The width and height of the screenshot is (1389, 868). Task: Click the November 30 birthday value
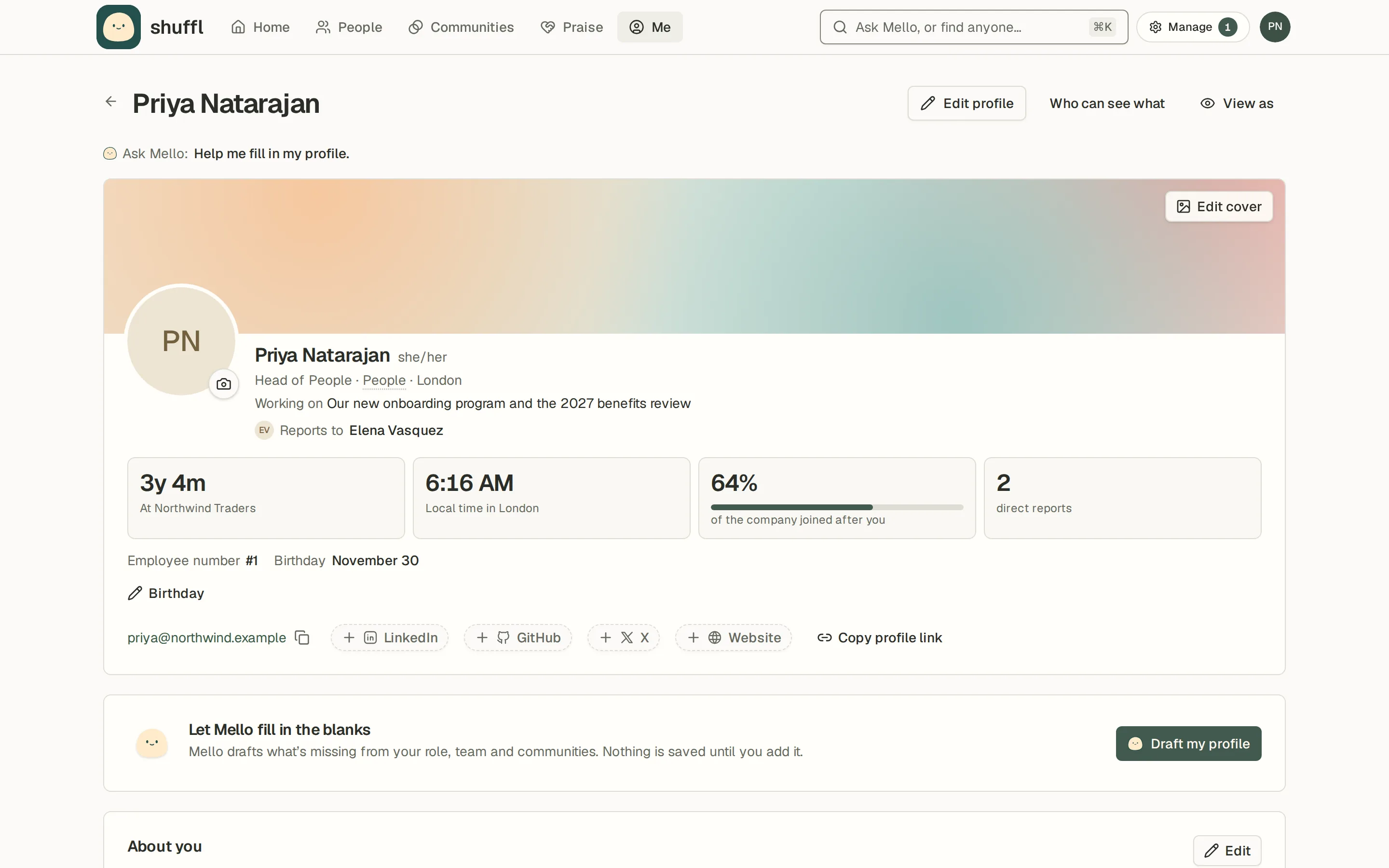coord(375,560)
